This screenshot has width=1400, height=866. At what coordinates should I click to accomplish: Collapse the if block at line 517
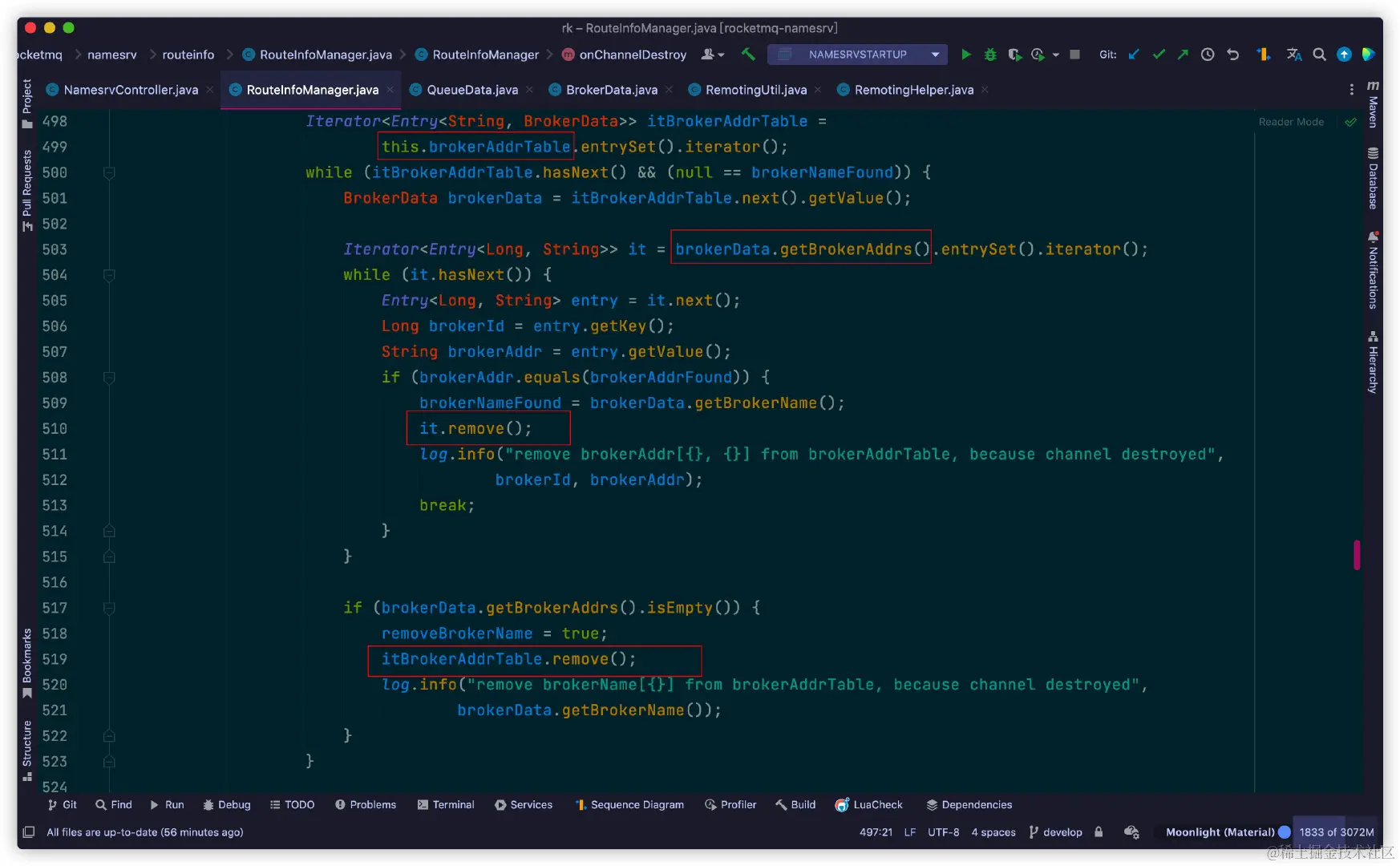point(109,608)
